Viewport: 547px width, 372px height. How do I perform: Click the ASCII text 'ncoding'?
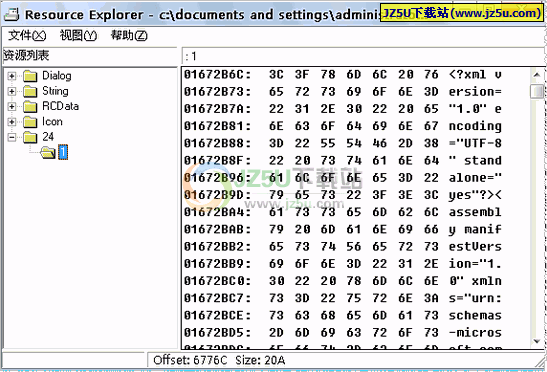click(475, 126)
